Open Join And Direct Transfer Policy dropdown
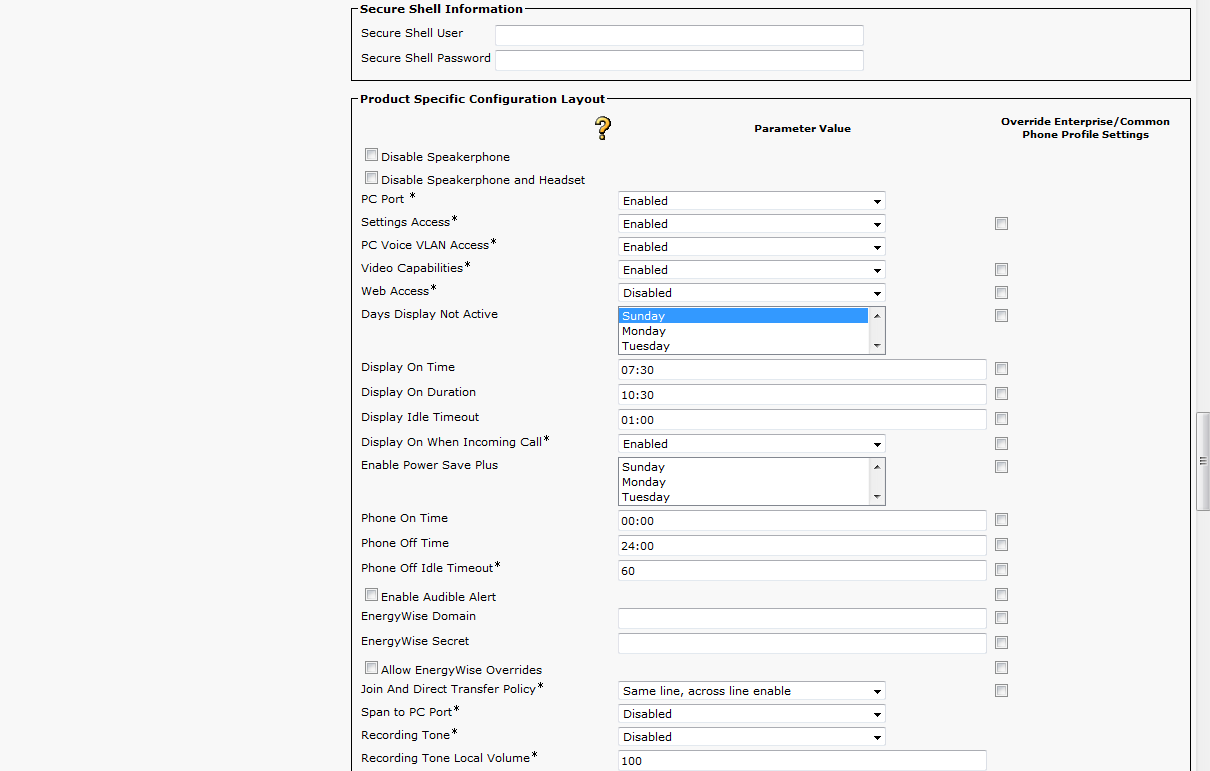Image resolution: width=1210 pixels, height=771 pixels. pyautogui.click(x=751, y=691)
